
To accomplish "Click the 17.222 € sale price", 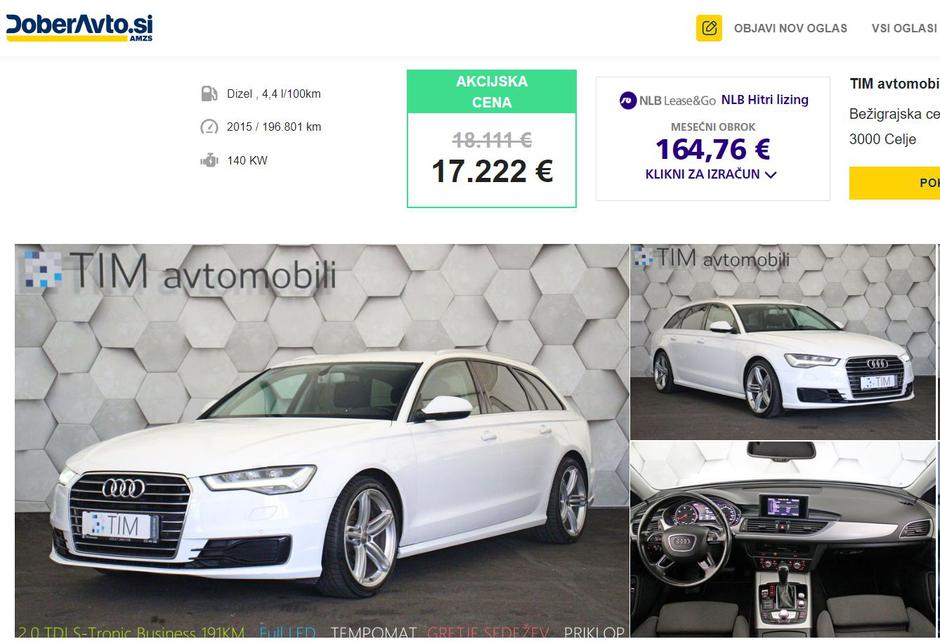I will 492,171.
